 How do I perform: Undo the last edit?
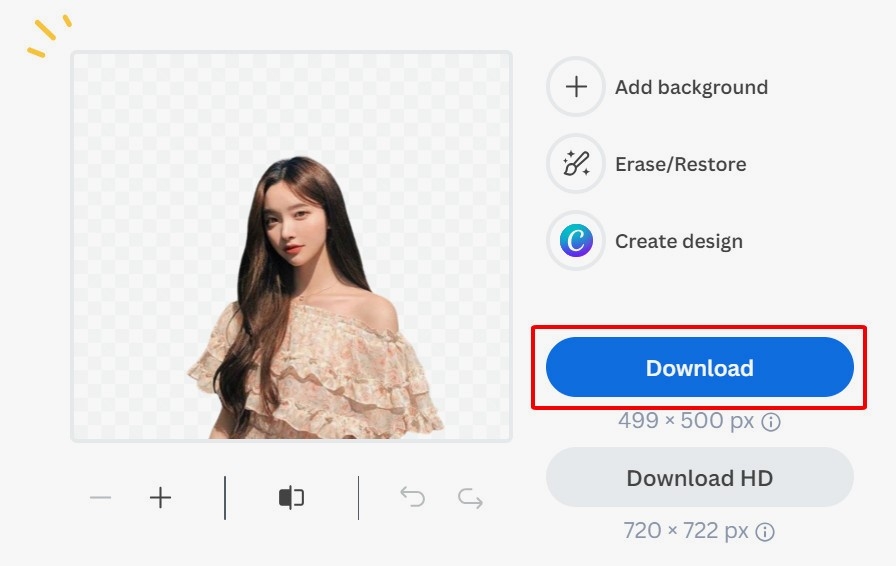(x=413, y=497)
